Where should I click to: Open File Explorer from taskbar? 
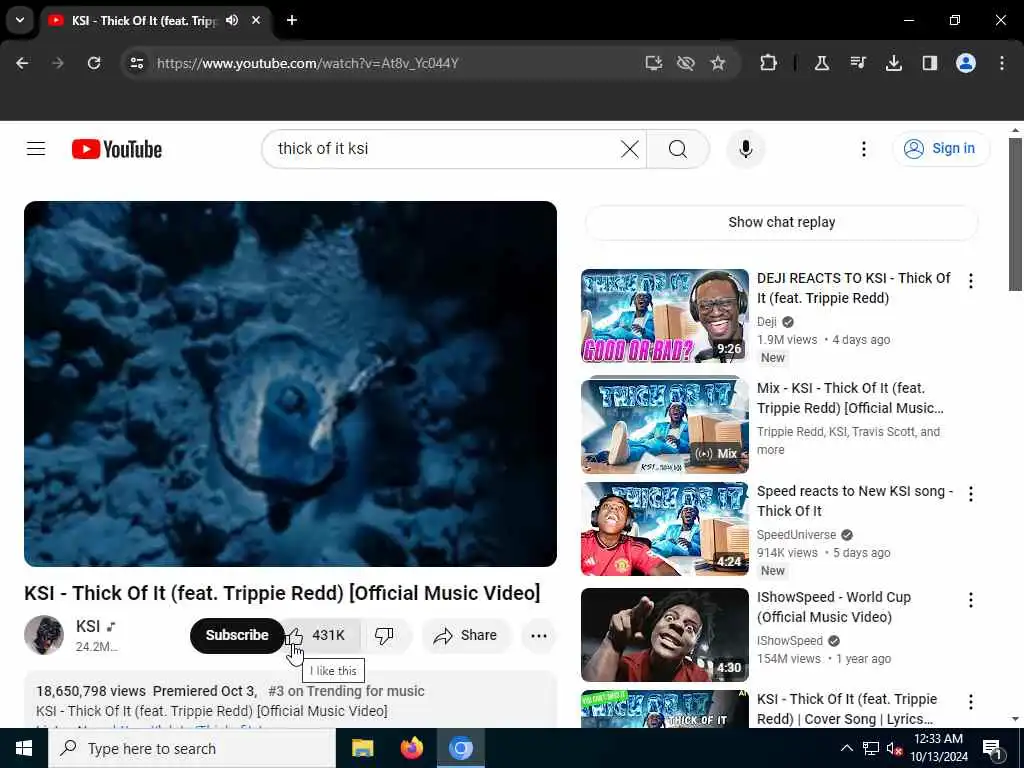(x=362, y=748)
